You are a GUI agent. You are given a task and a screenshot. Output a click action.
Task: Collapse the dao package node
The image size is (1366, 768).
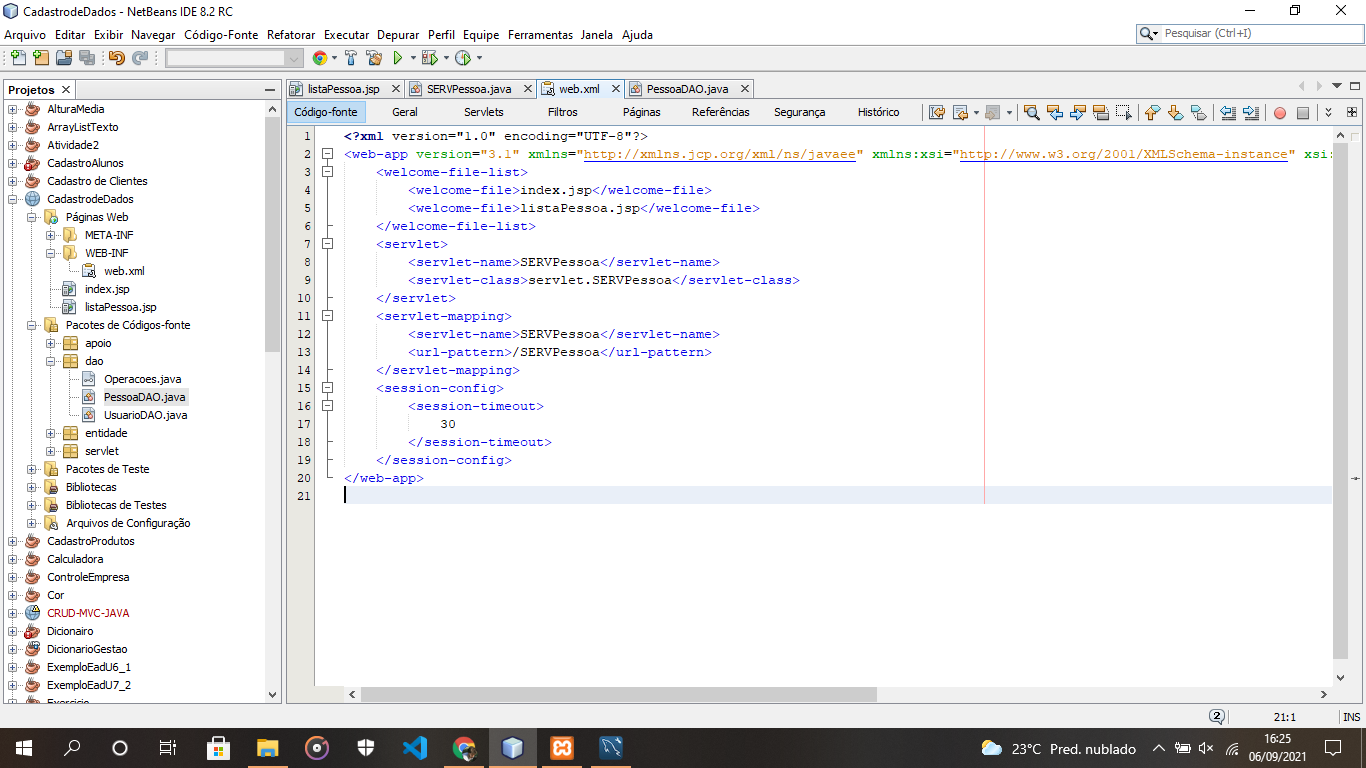(51, 361)
